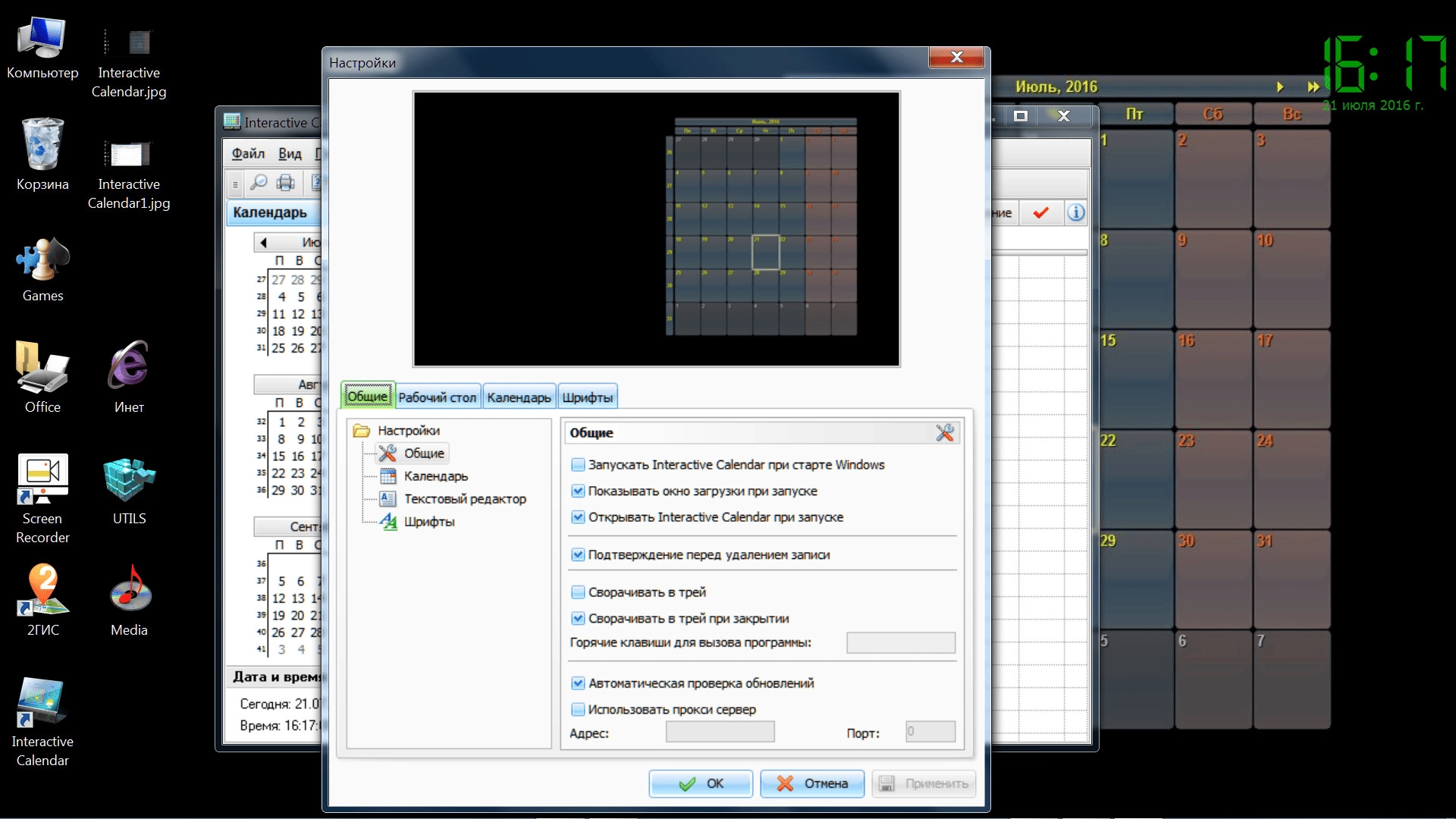This screenshot has height=819, width=1456.
Task: Maximize the Interactive Calendar main window
Action: [1021, 116]
